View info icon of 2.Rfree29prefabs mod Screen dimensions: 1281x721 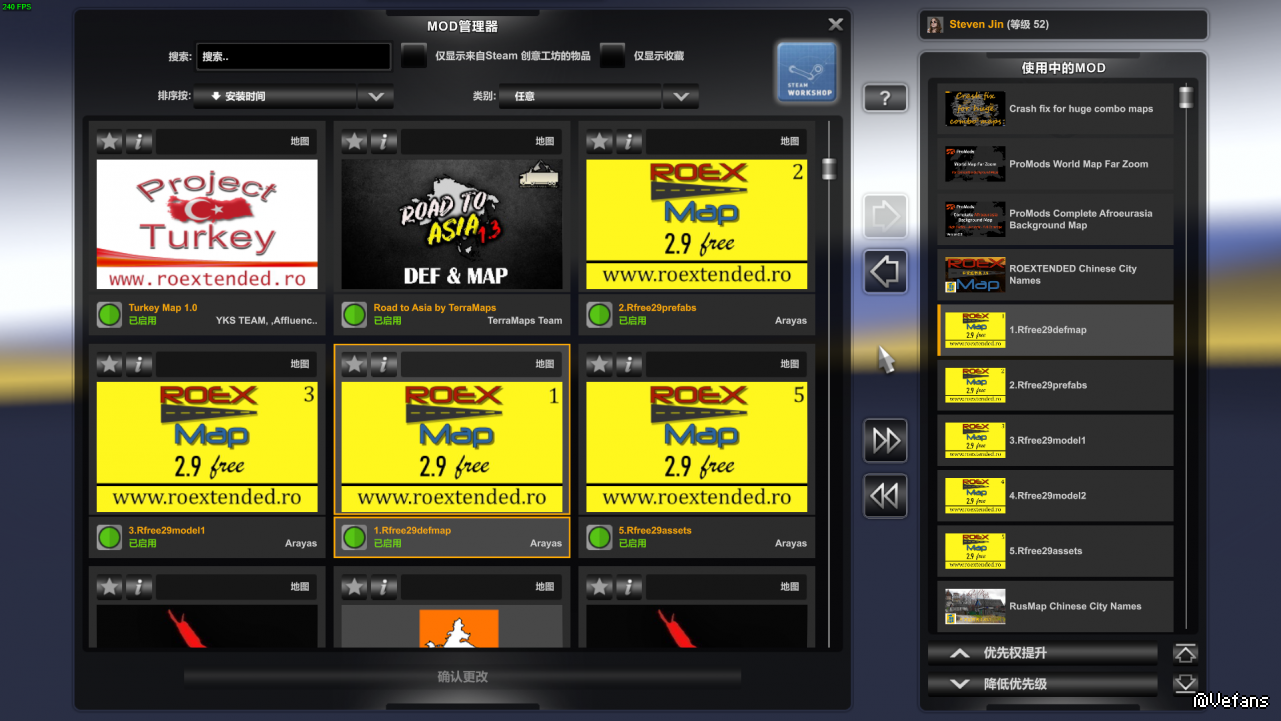tap(629, 141)
